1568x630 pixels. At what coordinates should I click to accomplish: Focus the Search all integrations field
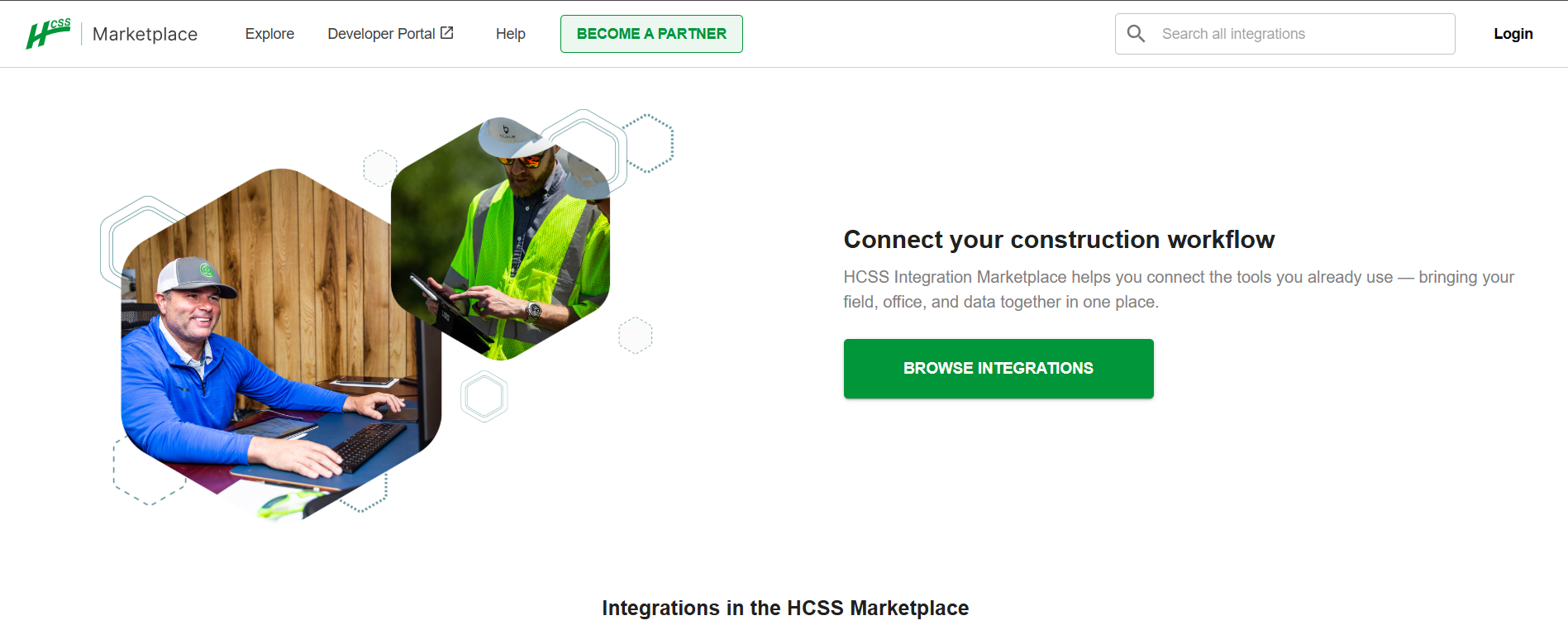1284,34
